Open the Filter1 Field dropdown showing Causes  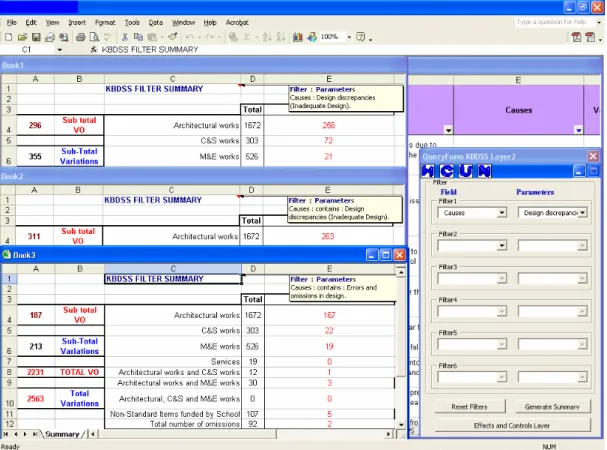tap(502, 213)
